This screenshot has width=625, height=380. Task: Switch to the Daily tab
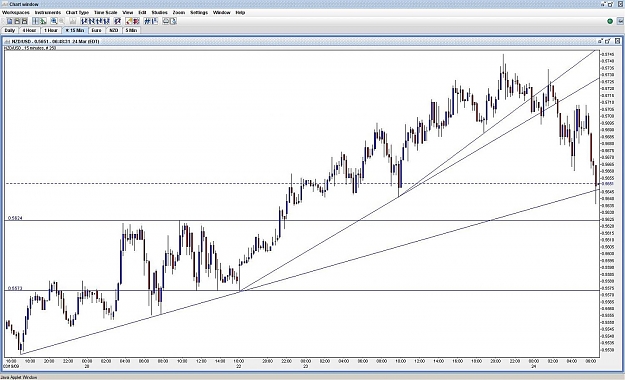[x=10, y=30]
